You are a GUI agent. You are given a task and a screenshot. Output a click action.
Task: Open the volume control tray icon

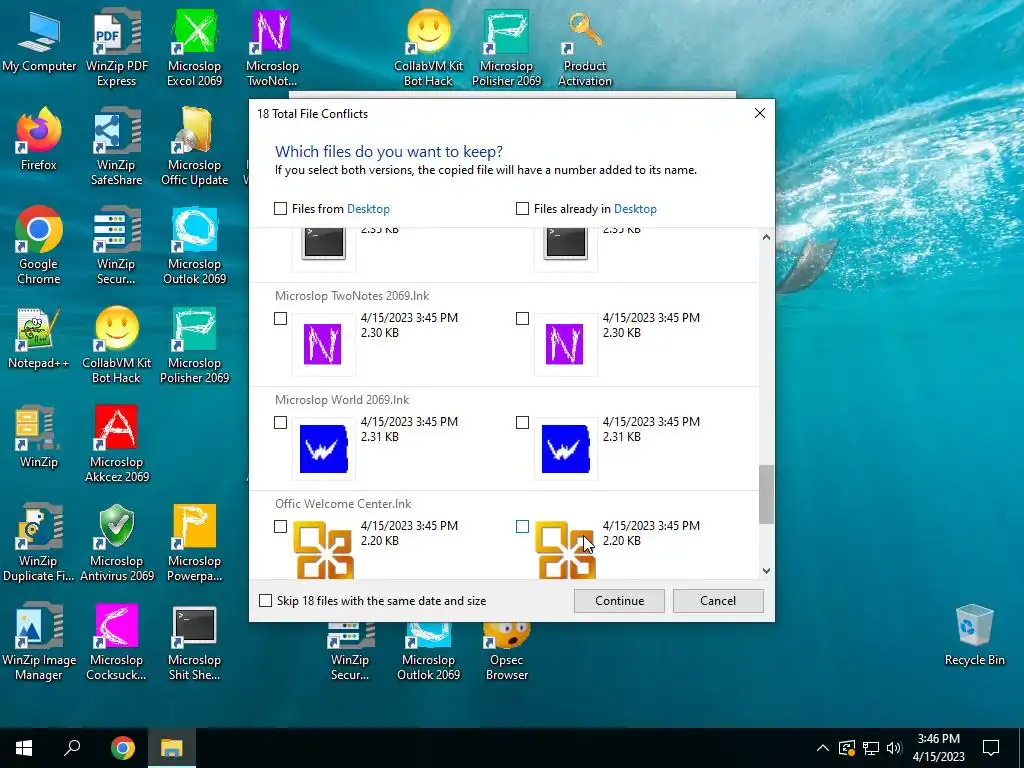pyautogui.click(x=894, y=748)
